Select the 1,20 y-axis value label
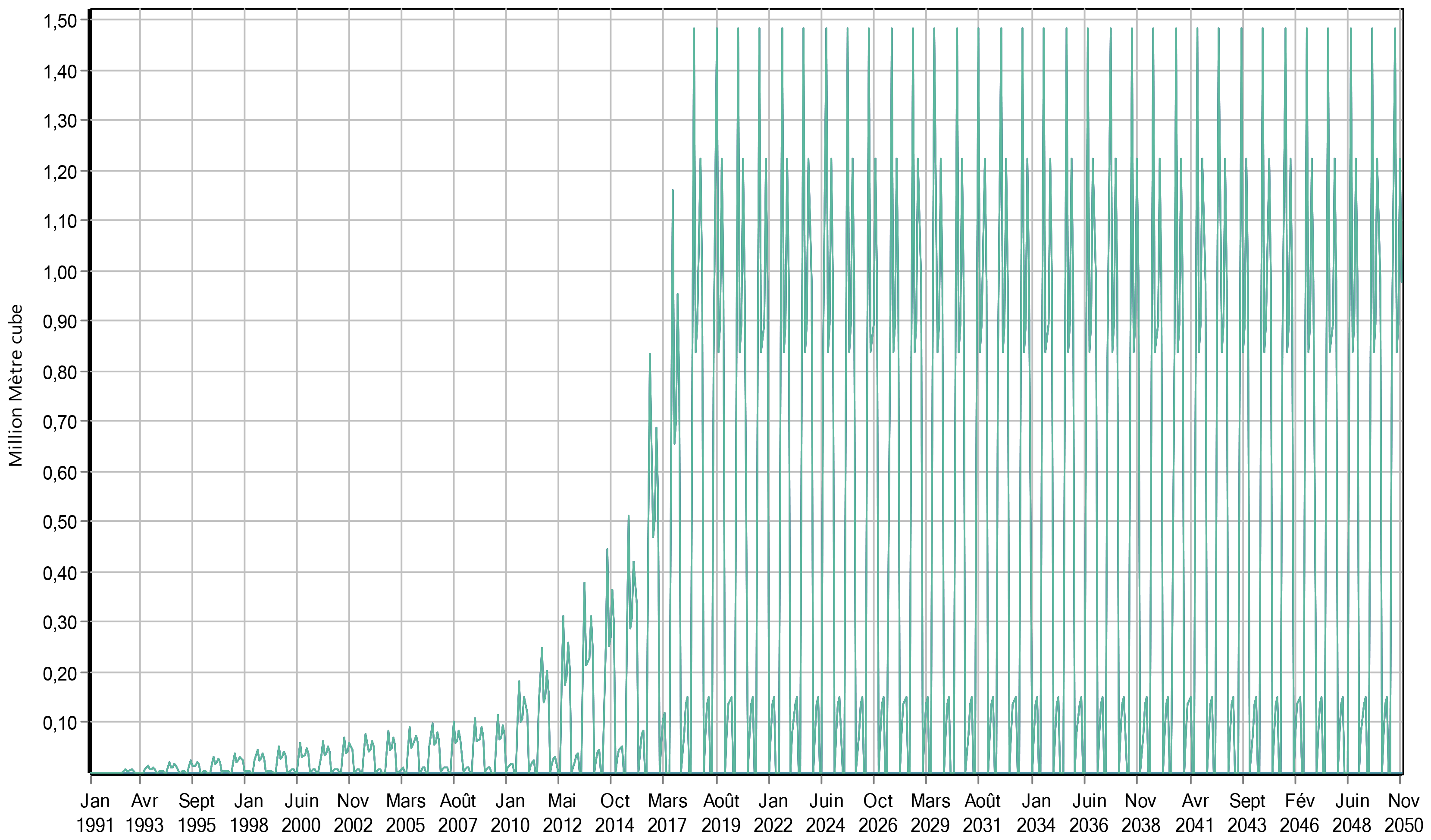Viewport: 1431px width, 840px height. tap(59, 172)
